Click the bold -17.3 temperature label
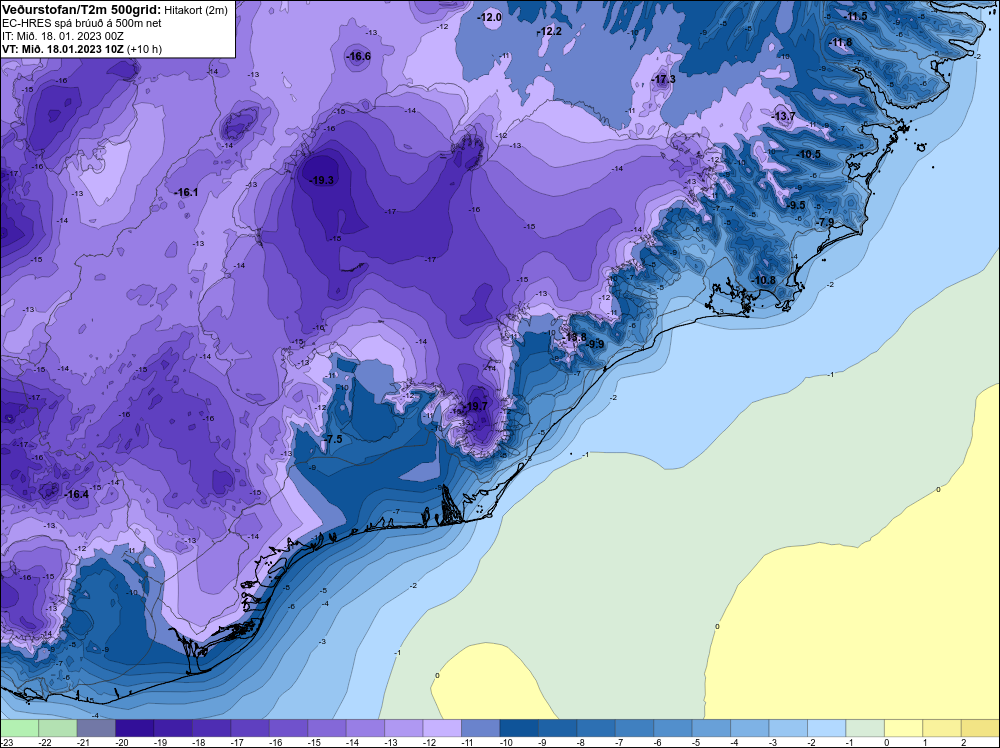Image resolution: width=1000 pixels, height=748 pixels. coord(663,80)
